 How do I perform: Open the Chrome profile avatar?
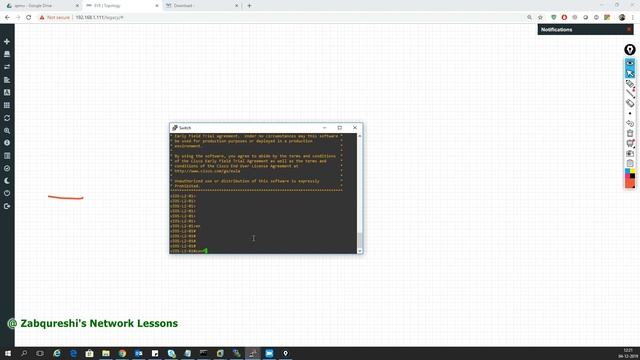pos(622,18)
